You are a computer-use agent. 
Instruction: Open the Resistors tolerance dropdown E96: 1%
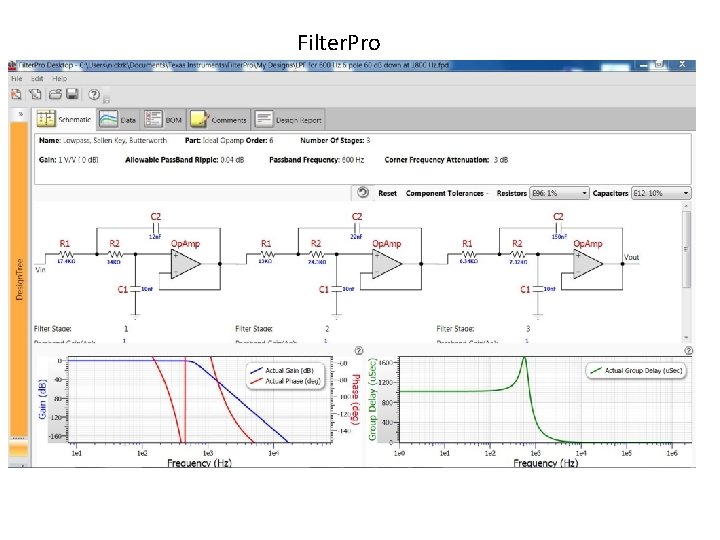coord(559,193)
